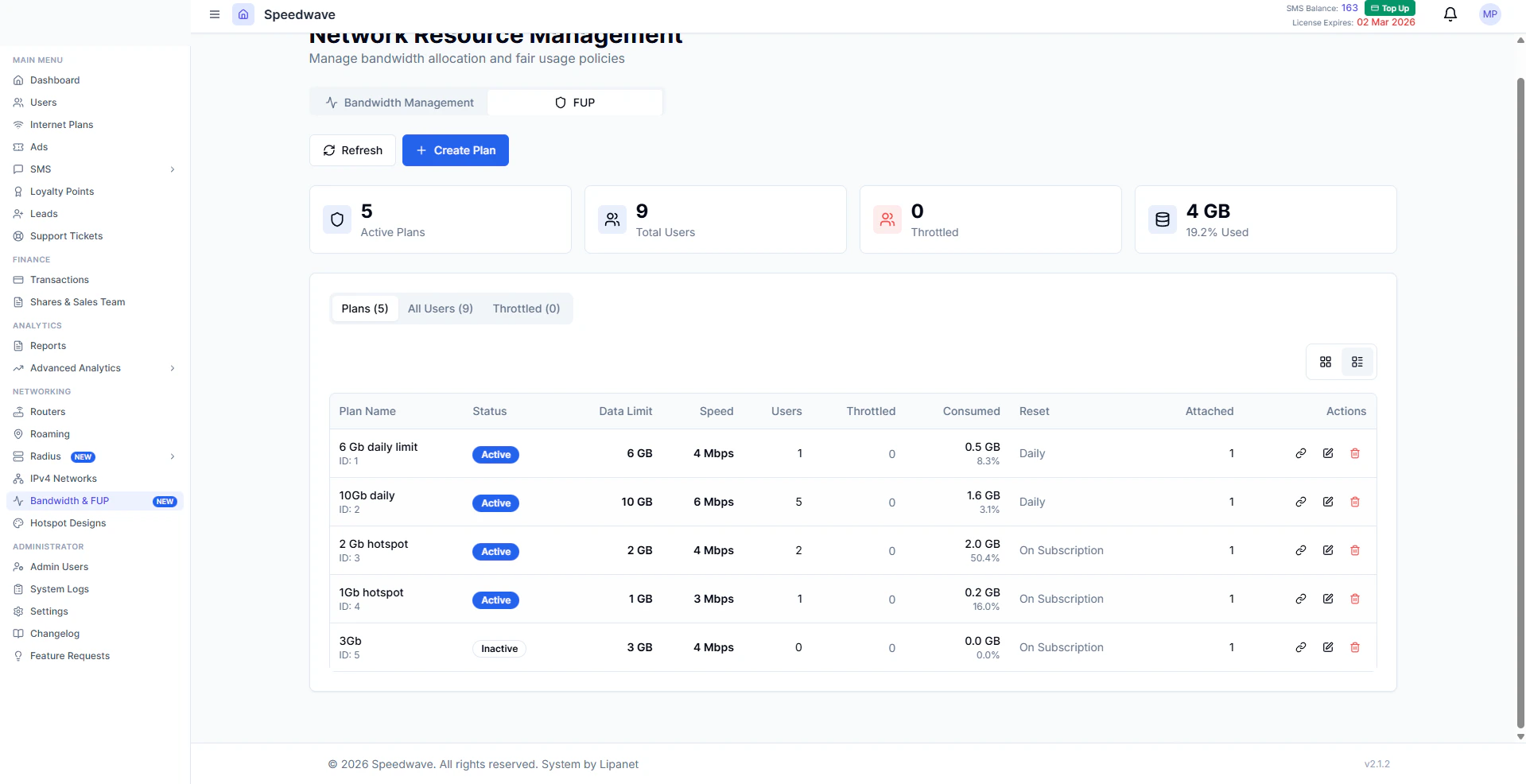Select the Plans (5) tab
This screenshot has height=784, width=1526.
pyautogui.click(x=365, y=309)
